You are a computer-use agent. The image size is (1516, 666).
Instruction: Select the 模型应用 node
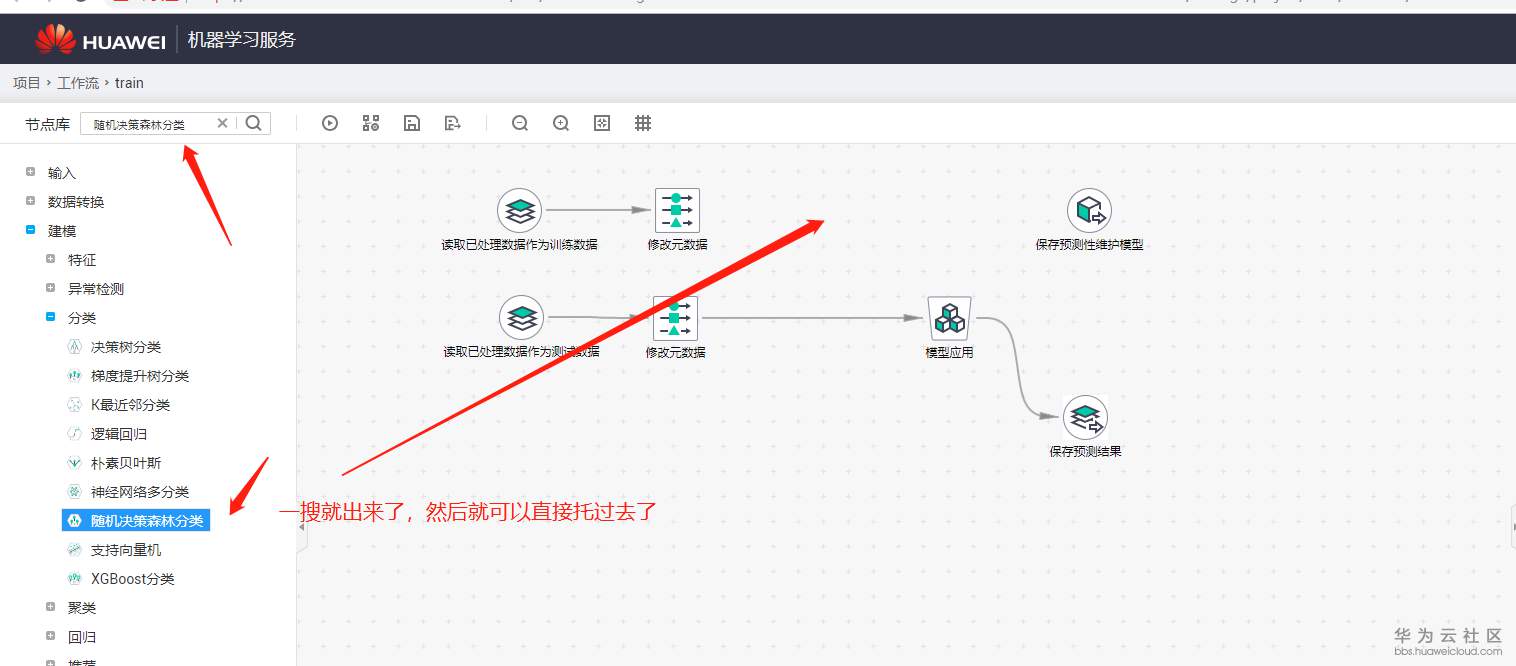pyautogui.click(x=949, y=318)
